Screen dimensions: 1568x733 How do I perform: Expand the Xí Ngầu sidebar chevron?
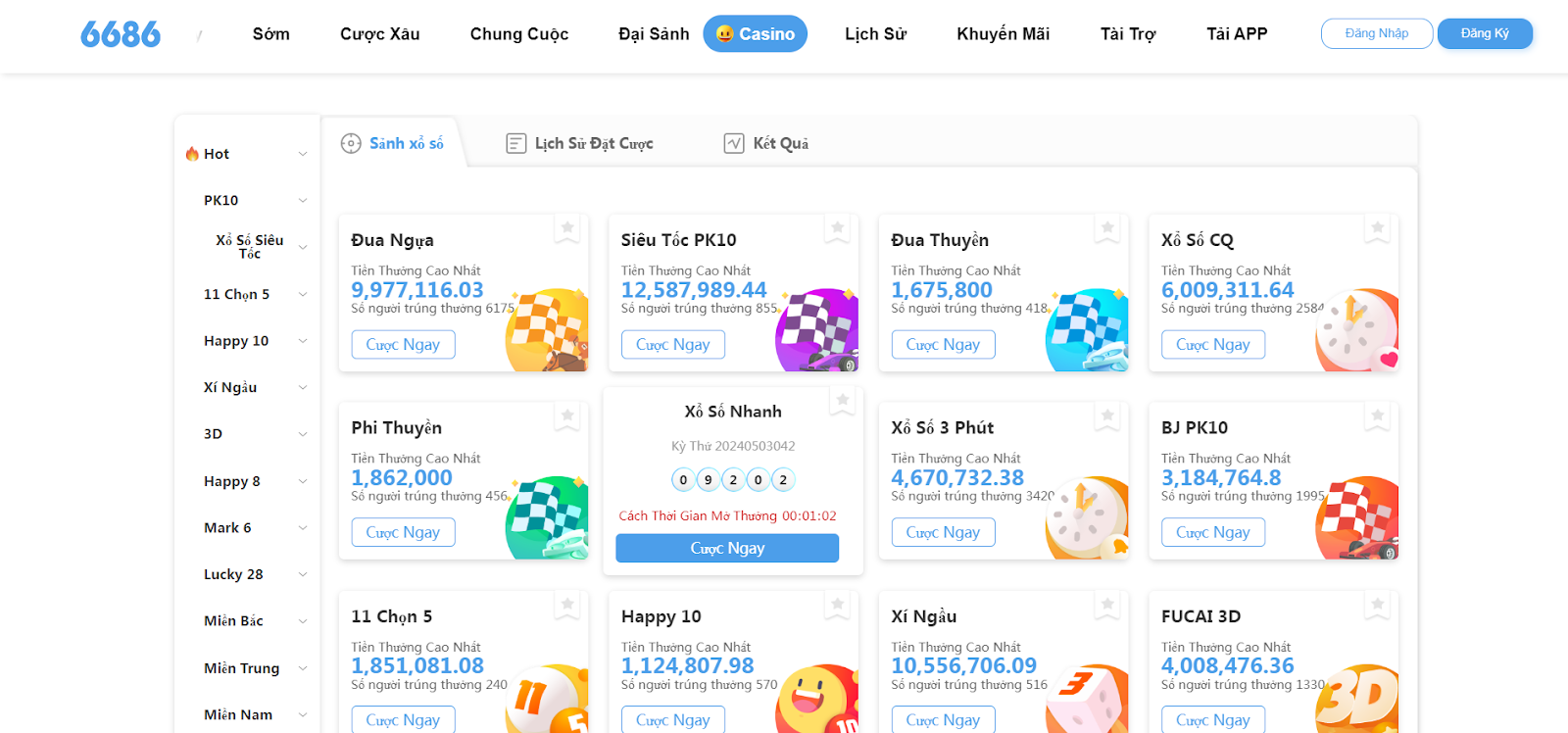pyautogui.click(x=303, y=388)
